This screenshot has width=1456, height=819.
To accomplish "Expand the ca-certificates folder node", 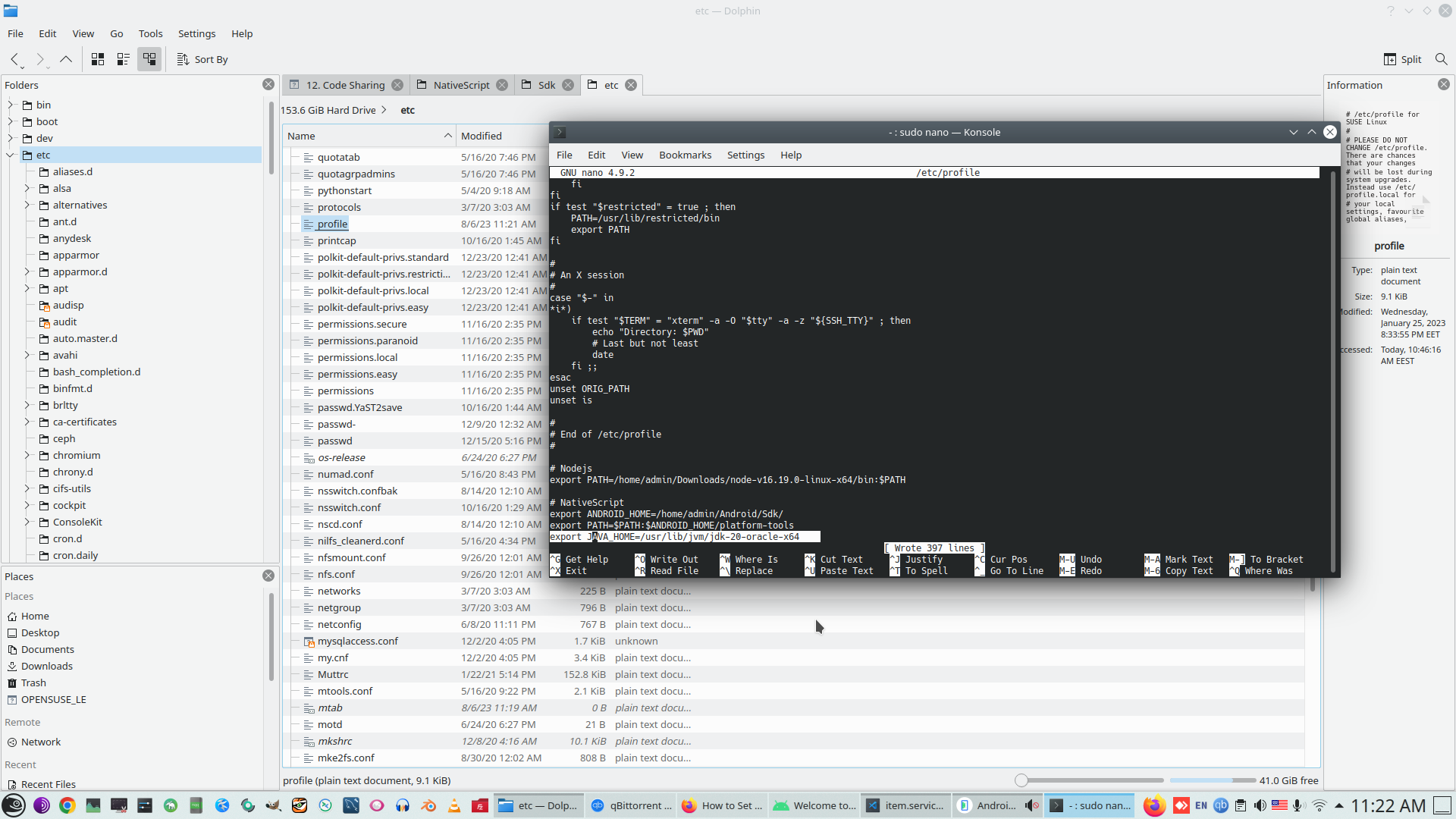I will pyautogui.click(x=27, y=422).
